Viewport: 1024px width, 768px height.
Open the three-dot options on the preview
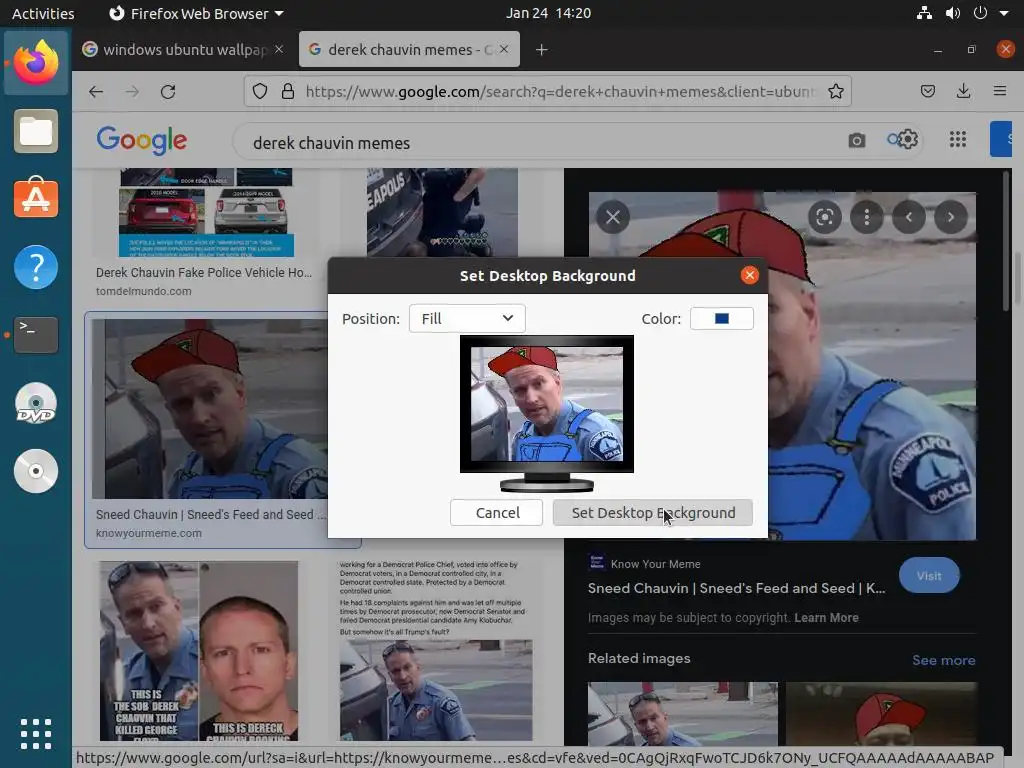coord(867,217)
